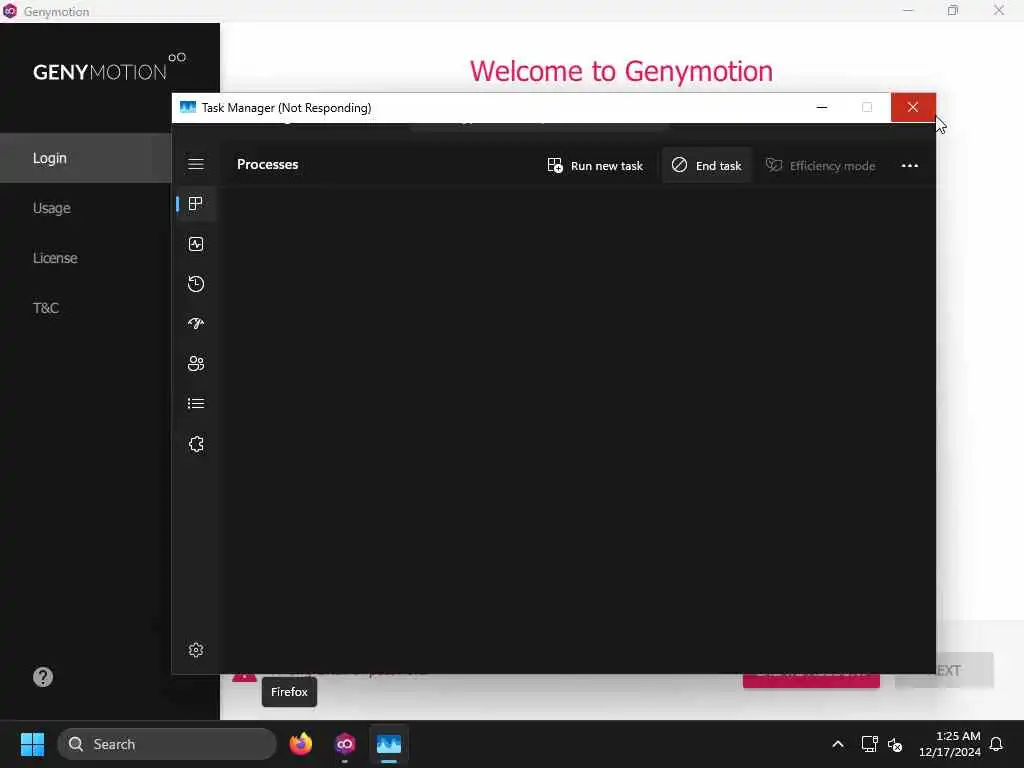The width and height of the screenshot is (1024, 768).
Task: Select Usage tab in Genymotion sidebar
Action: tap(52, 208)
